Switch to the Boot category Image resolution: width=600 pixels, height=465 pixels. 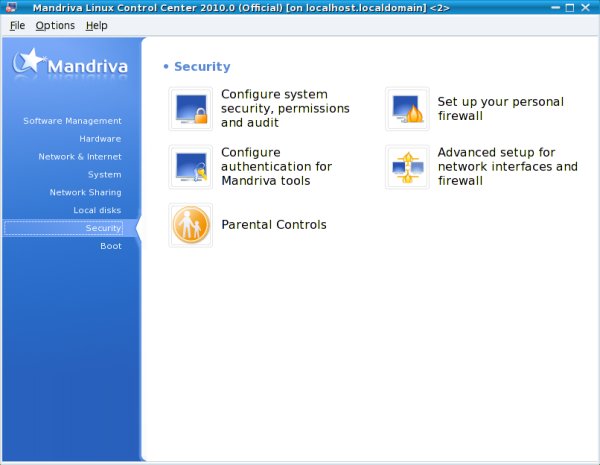point(111,246)
